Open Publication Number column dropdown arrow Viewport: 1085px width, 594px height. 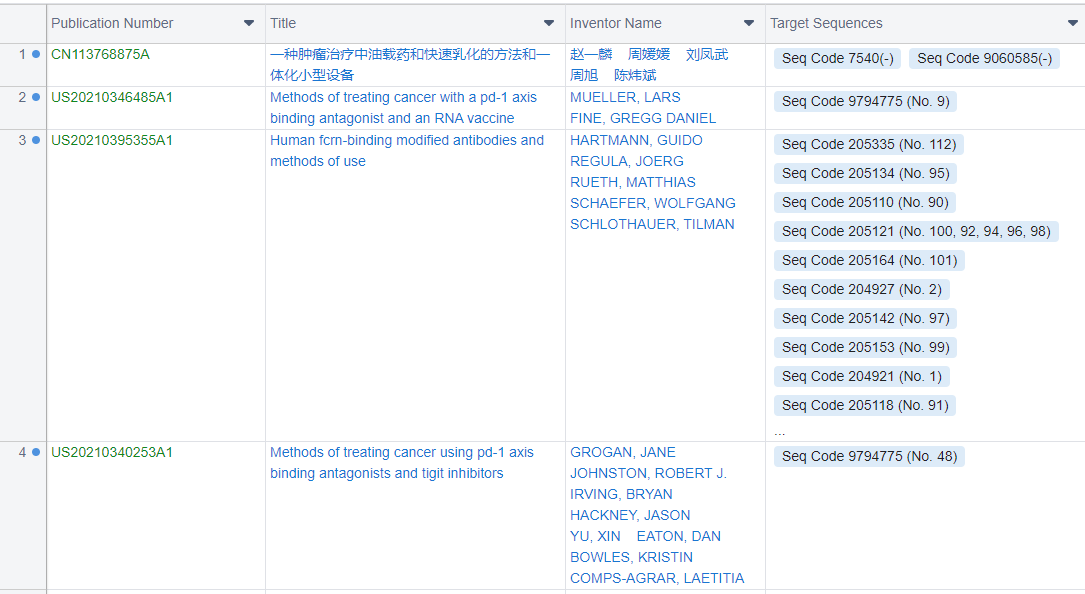249,23
